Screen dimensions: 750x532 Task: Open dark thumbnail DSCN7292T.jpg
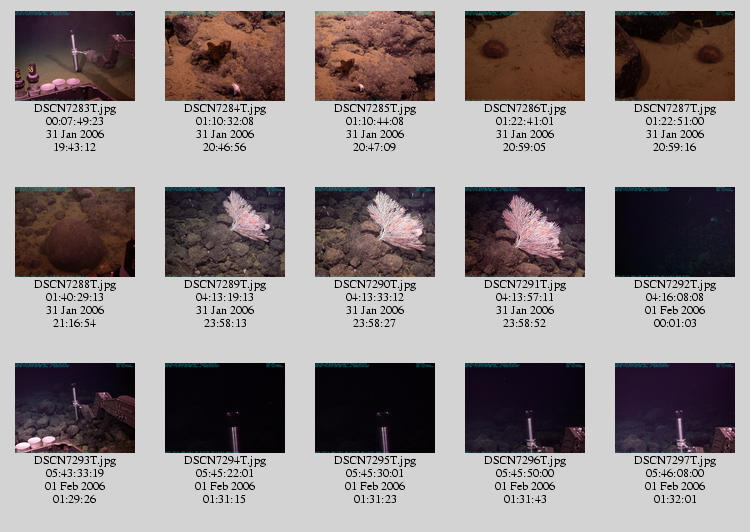tap(675, 232)
